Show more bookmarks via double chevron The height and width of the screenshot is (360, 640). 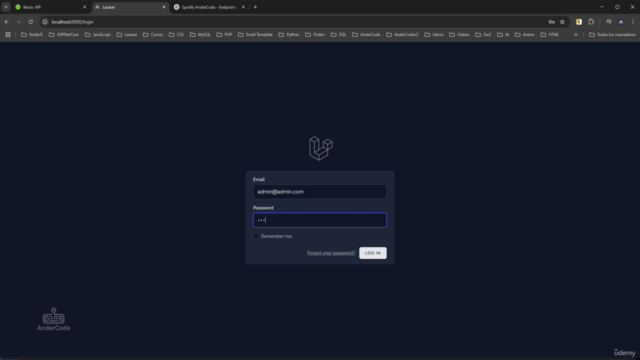(x=576, y=35)
